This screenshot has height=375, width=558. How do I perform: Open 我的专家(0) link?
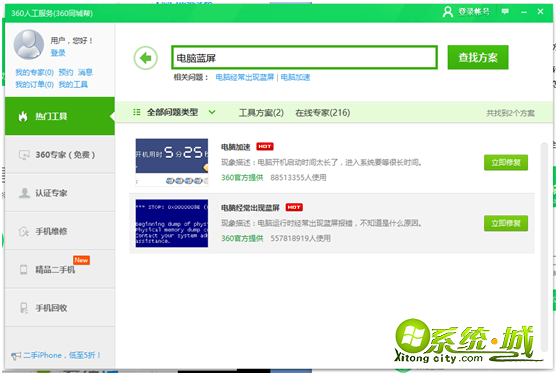(35, 73)
